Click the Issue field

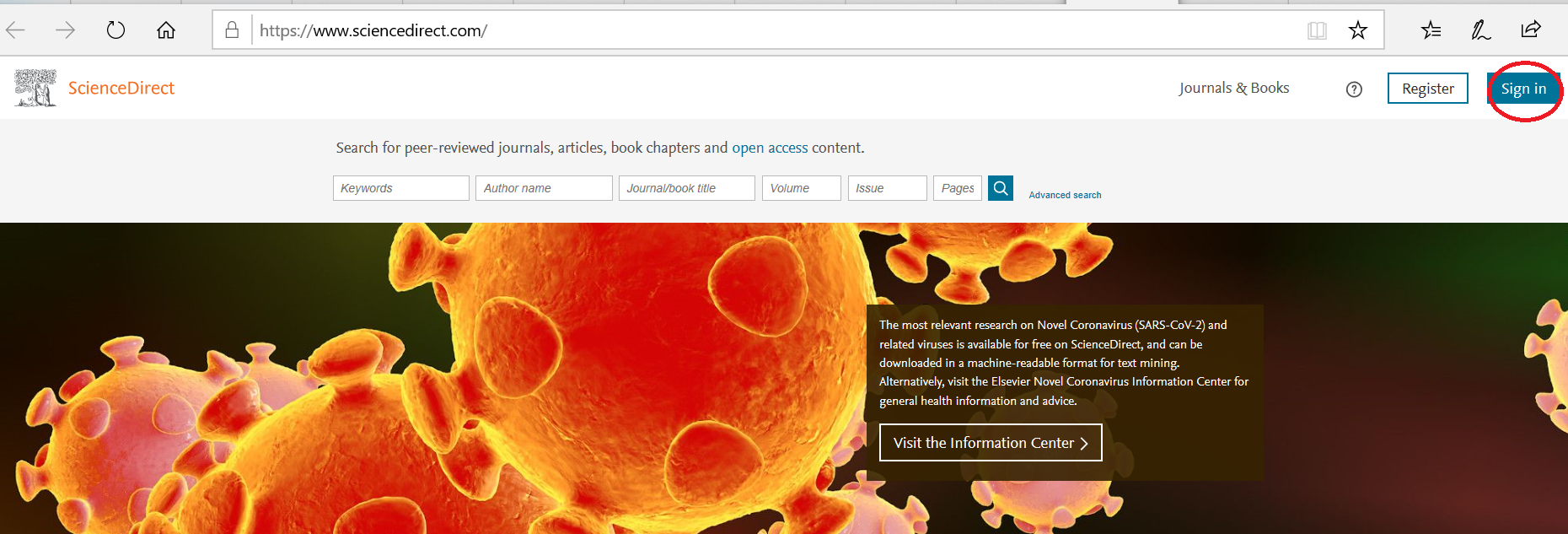887,188
